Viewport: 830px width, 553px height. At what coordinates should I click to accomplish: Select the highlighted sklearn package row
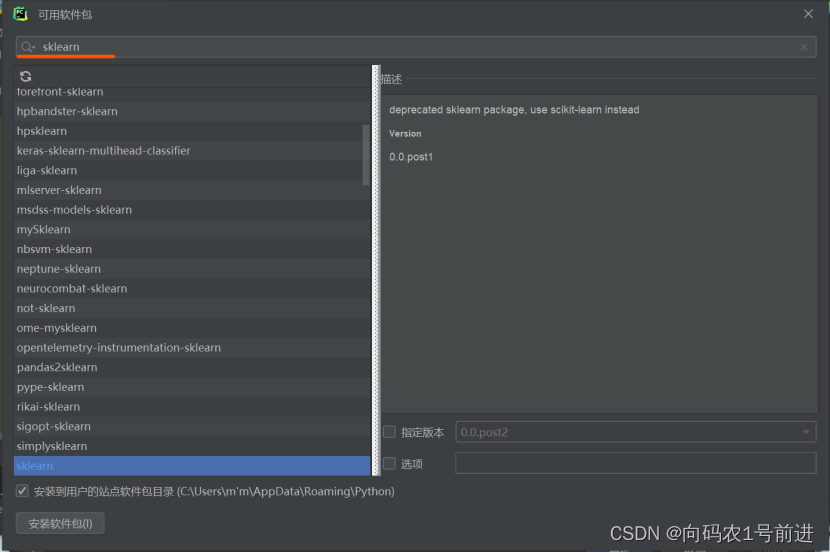[192, 466]
